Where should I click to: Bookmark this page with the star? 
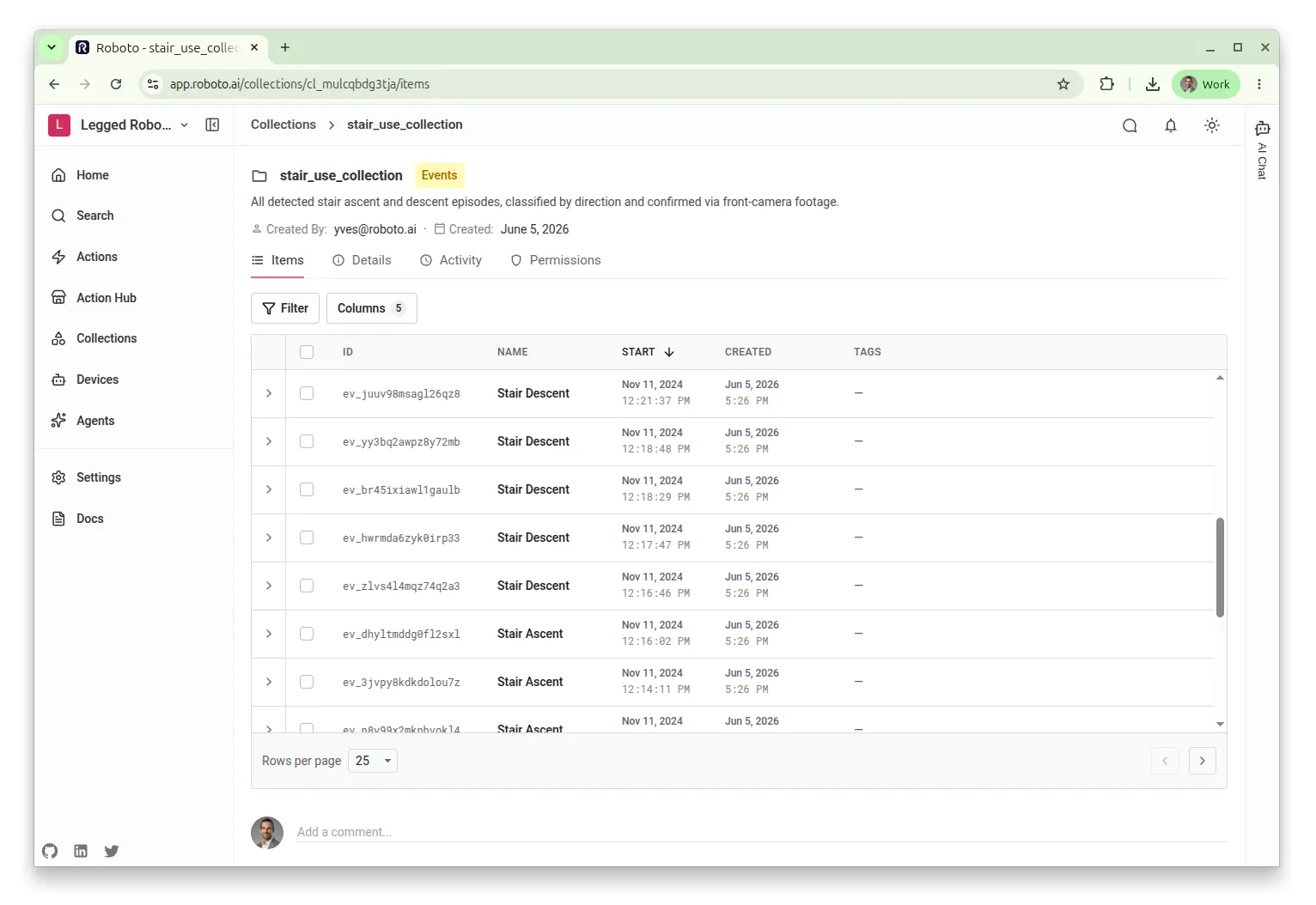[x=1063, y=84]
